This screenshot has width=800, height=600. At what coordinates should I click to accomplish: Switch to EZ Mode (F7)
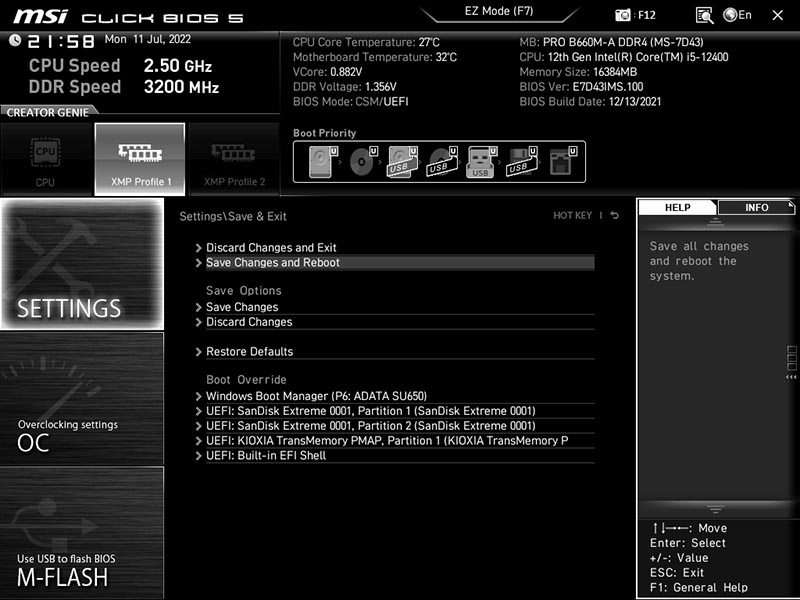tap(498, 12)
